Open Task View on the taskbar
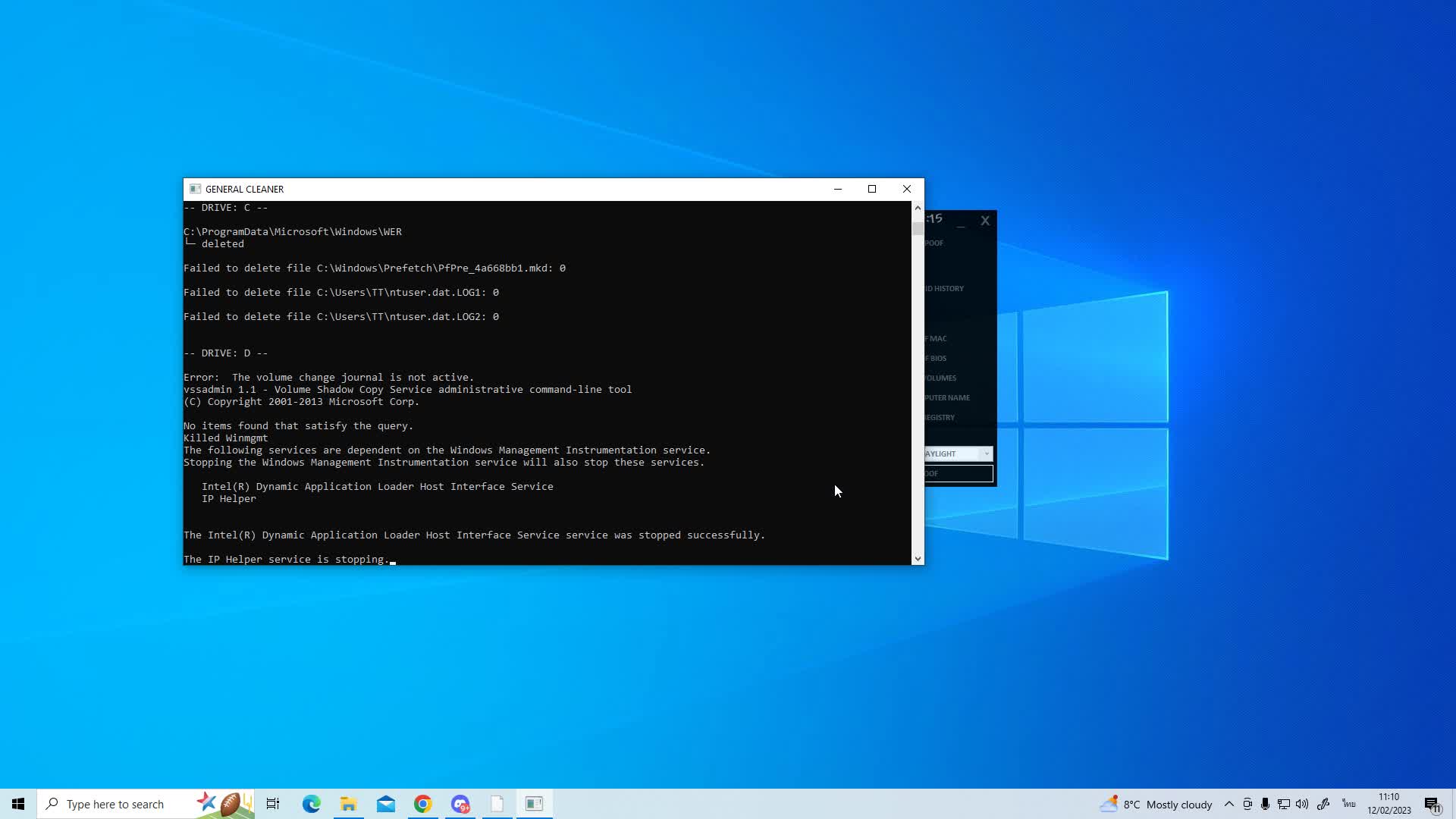 (273, 804)
